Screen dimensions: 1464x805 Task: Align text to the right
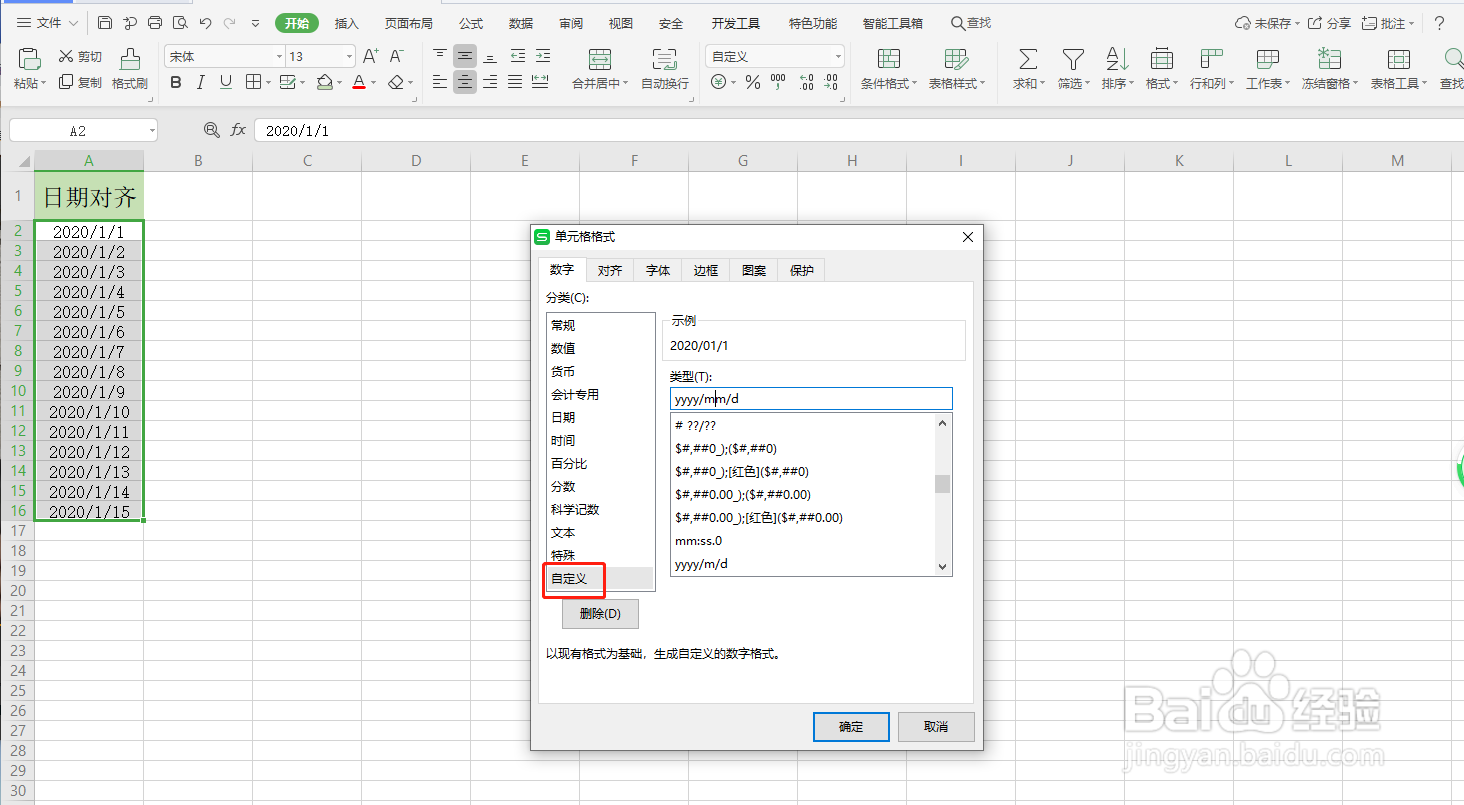coord(490,83)
